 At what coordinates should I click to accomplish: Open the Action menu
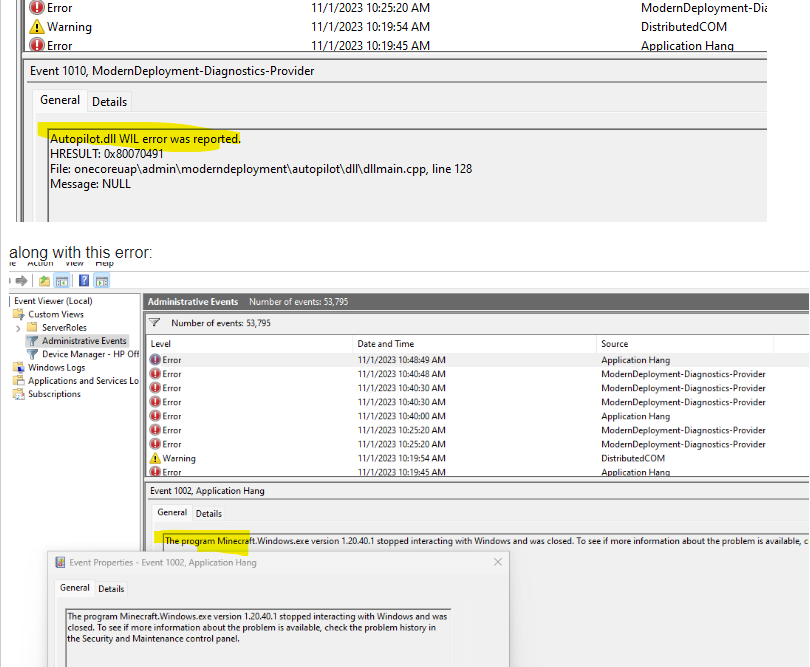point(40,263)
